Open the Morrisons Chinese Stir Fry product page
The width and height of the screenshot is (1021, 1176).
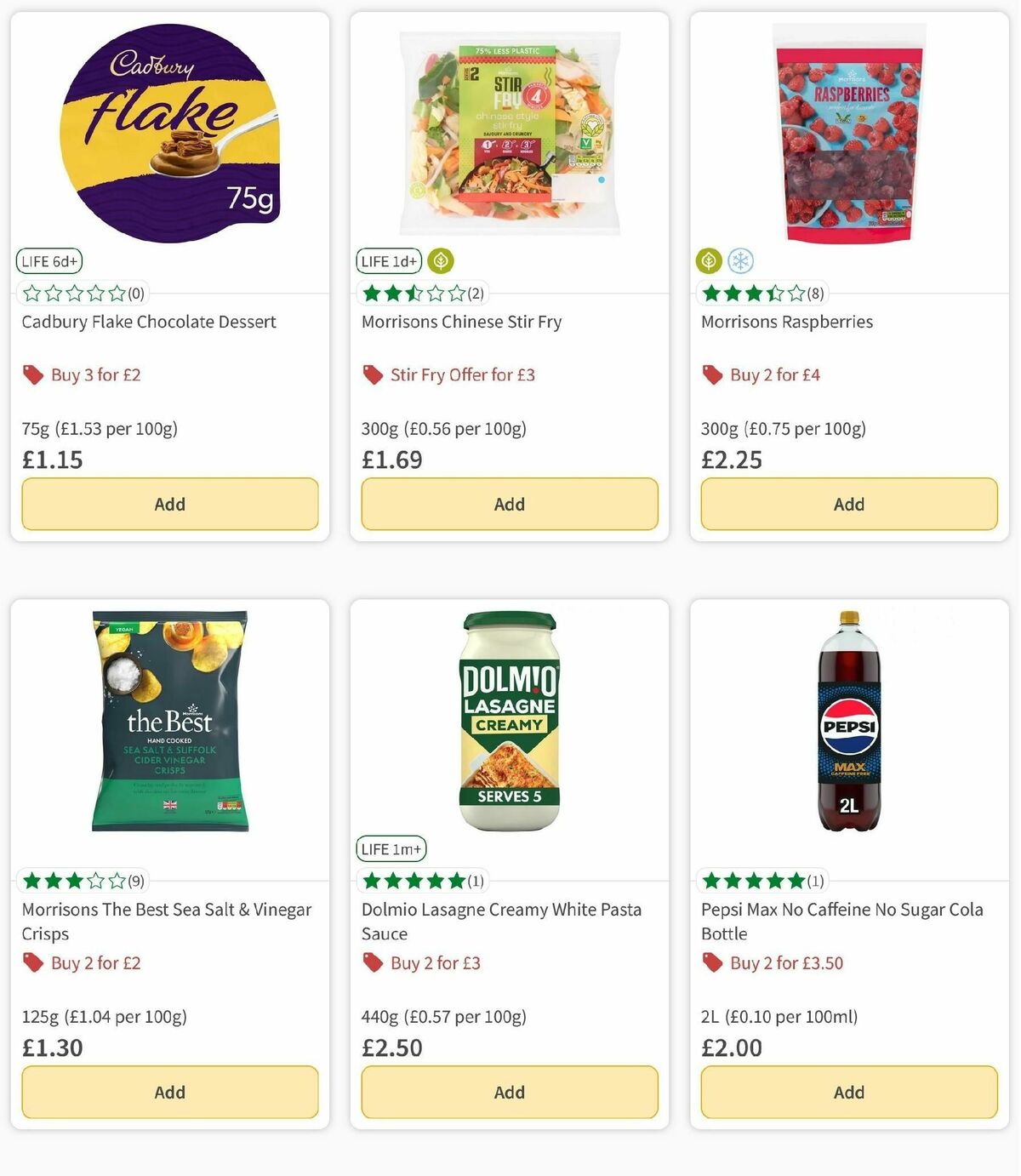(x=461, y=322)
